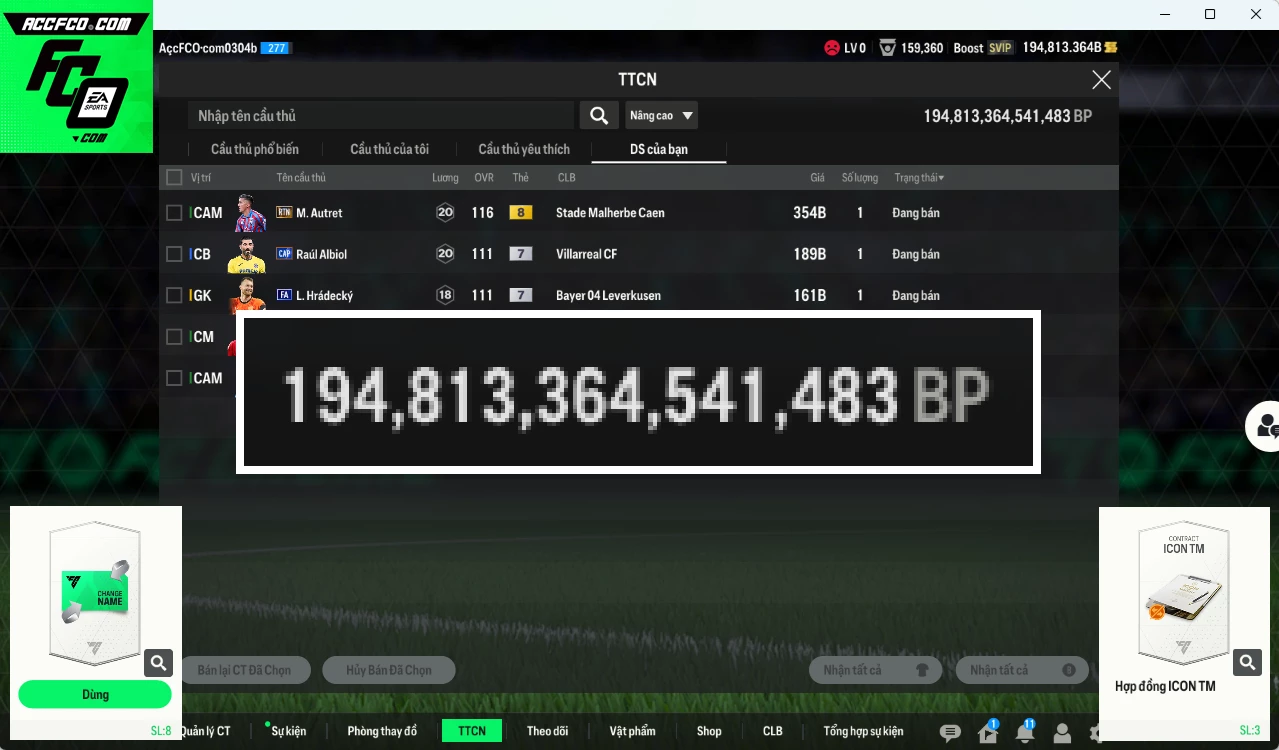Tick the checkbox for the M. Autret row

(x=174, y=212)
